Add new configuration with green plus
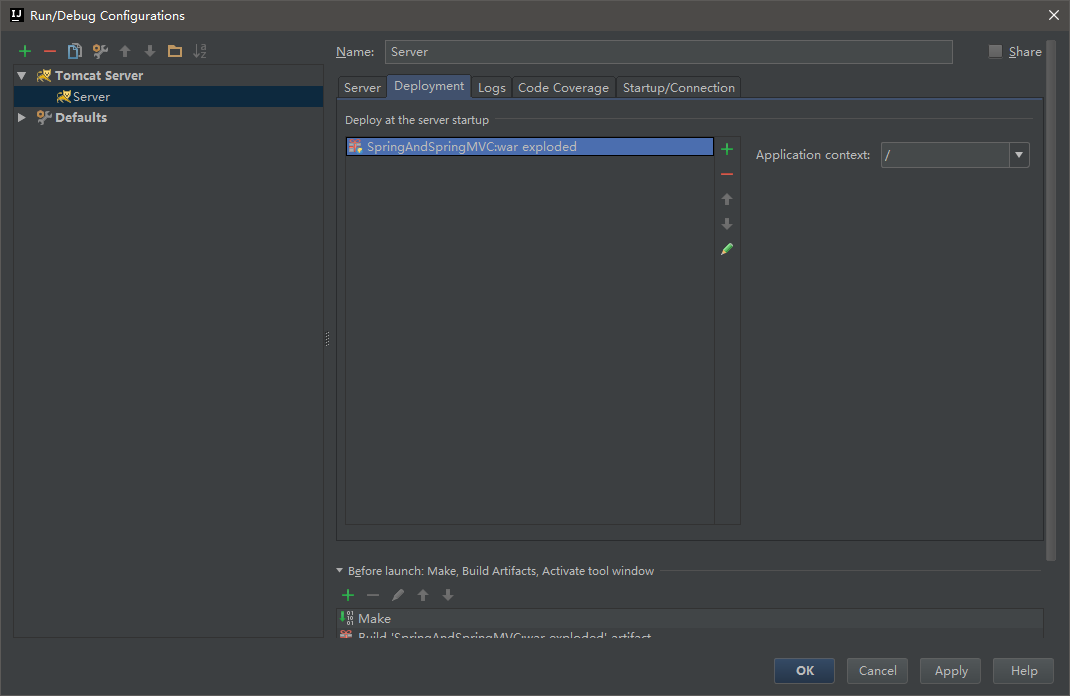 click(25, 51)
